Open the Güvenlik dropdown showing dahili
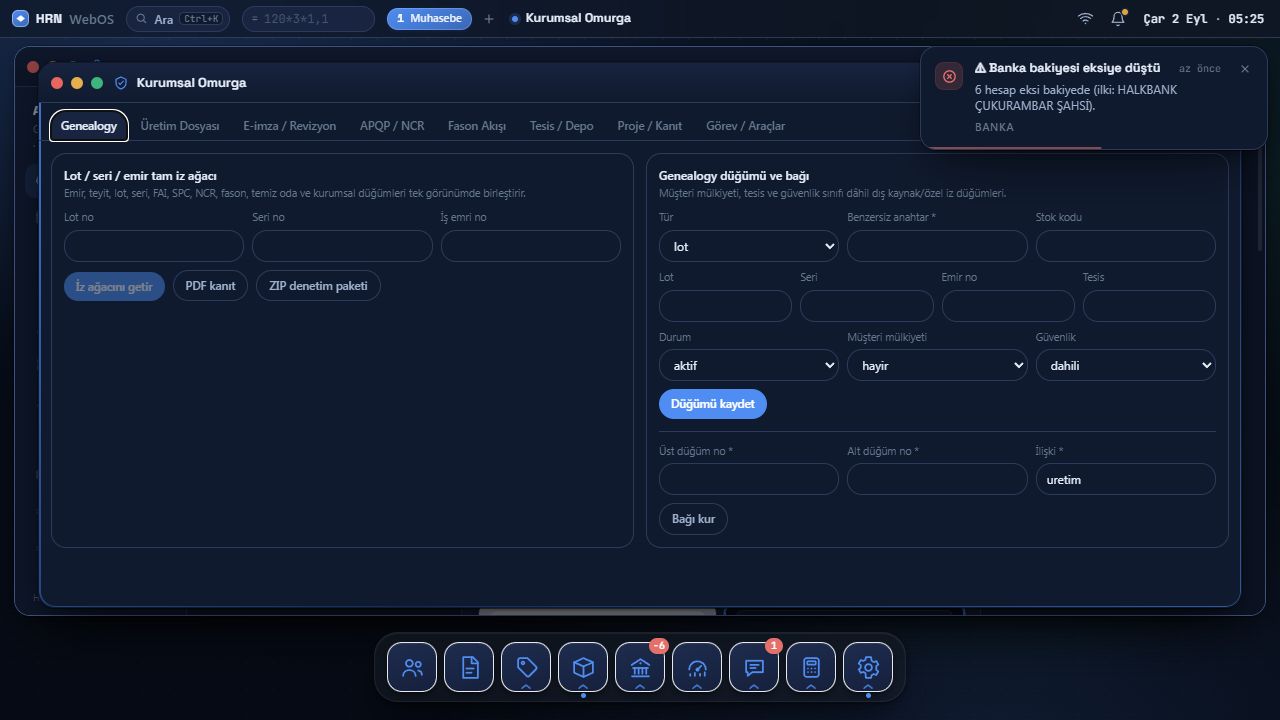1280x720 pixels. (x=1126, y=366)
